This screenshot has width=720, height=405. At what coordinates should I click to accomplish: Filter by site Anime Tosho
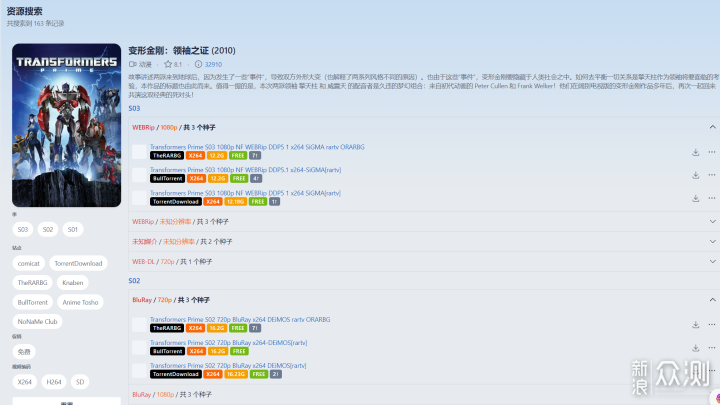pyautogui.click(x=80, y=302)
